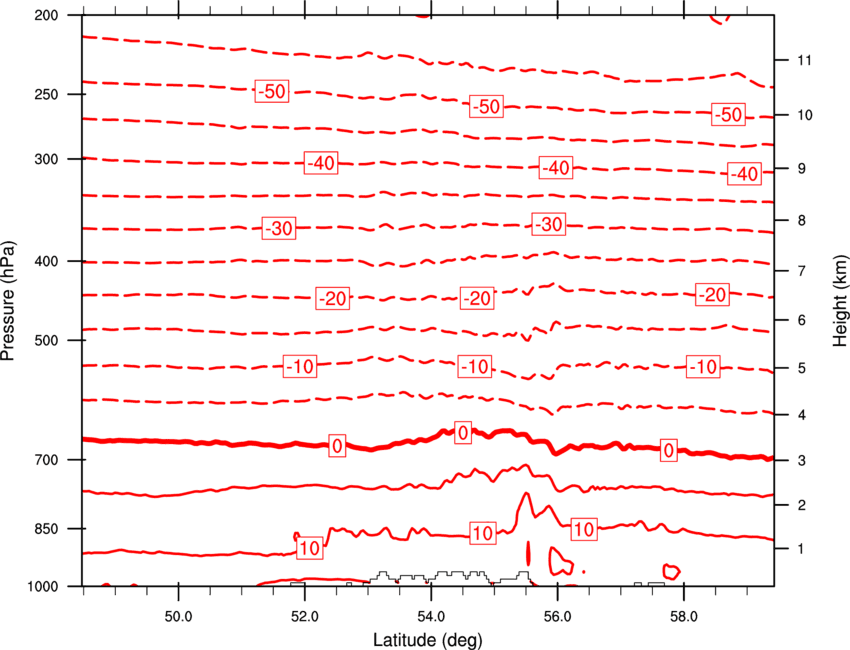Pick the 10 km height axis tick label

(804, 115)
